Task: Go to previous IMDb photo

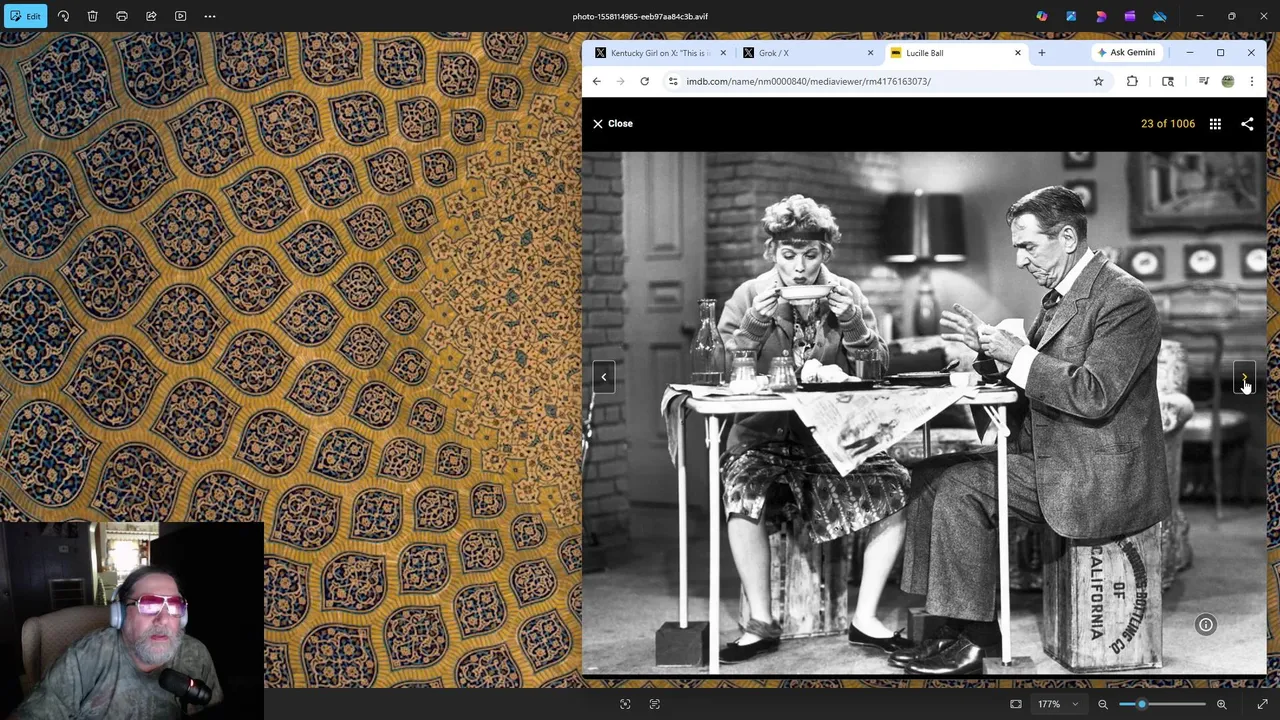Action: pos(604,377)
